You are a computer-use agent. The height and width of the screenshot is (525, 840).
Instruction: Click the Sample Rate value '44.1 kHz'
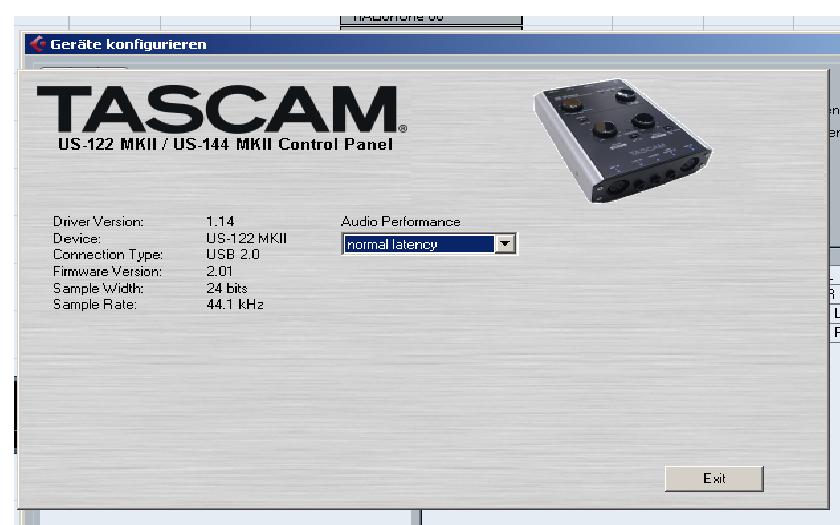[x=235, y=305]
